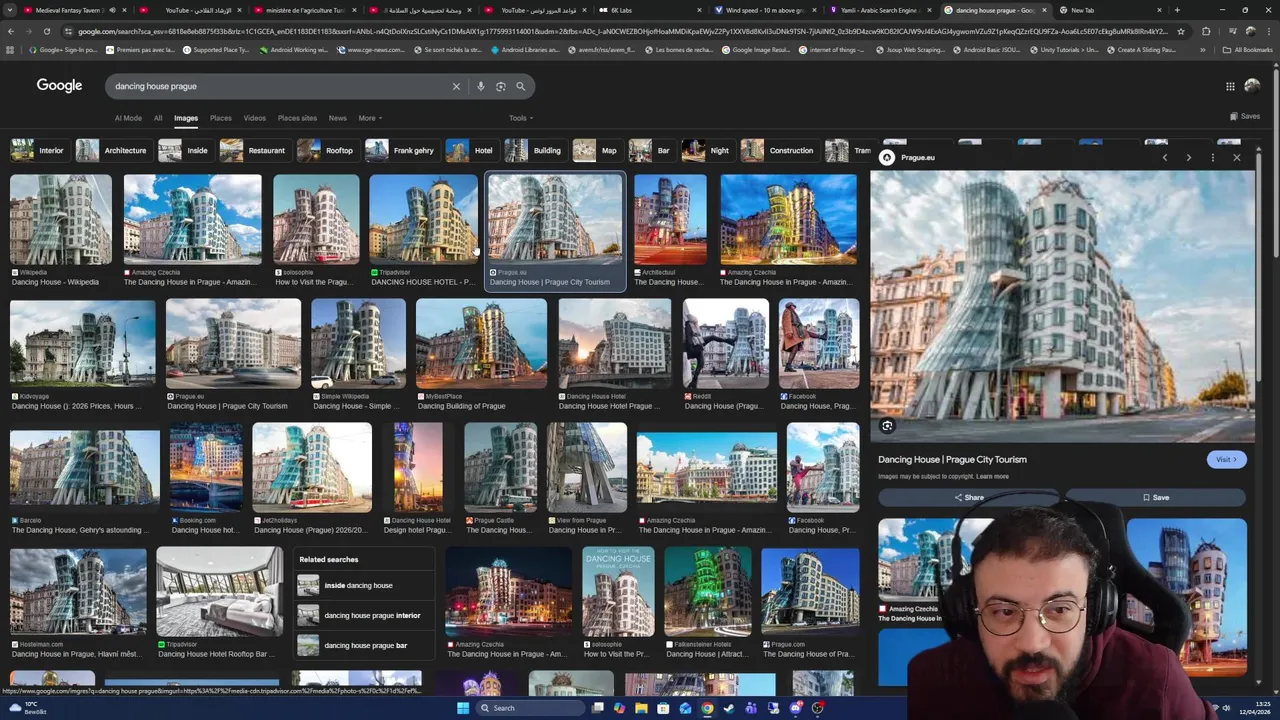1280x720 pixels.
Task: Switch to the Videos tab
Action: pos(255,118)
